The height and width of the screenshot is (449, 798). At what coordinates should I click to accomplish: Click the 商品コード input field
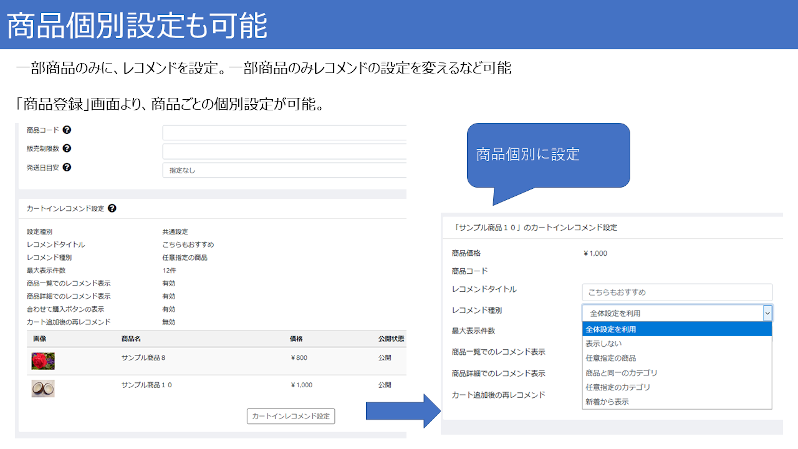click(x=284, y=133)
